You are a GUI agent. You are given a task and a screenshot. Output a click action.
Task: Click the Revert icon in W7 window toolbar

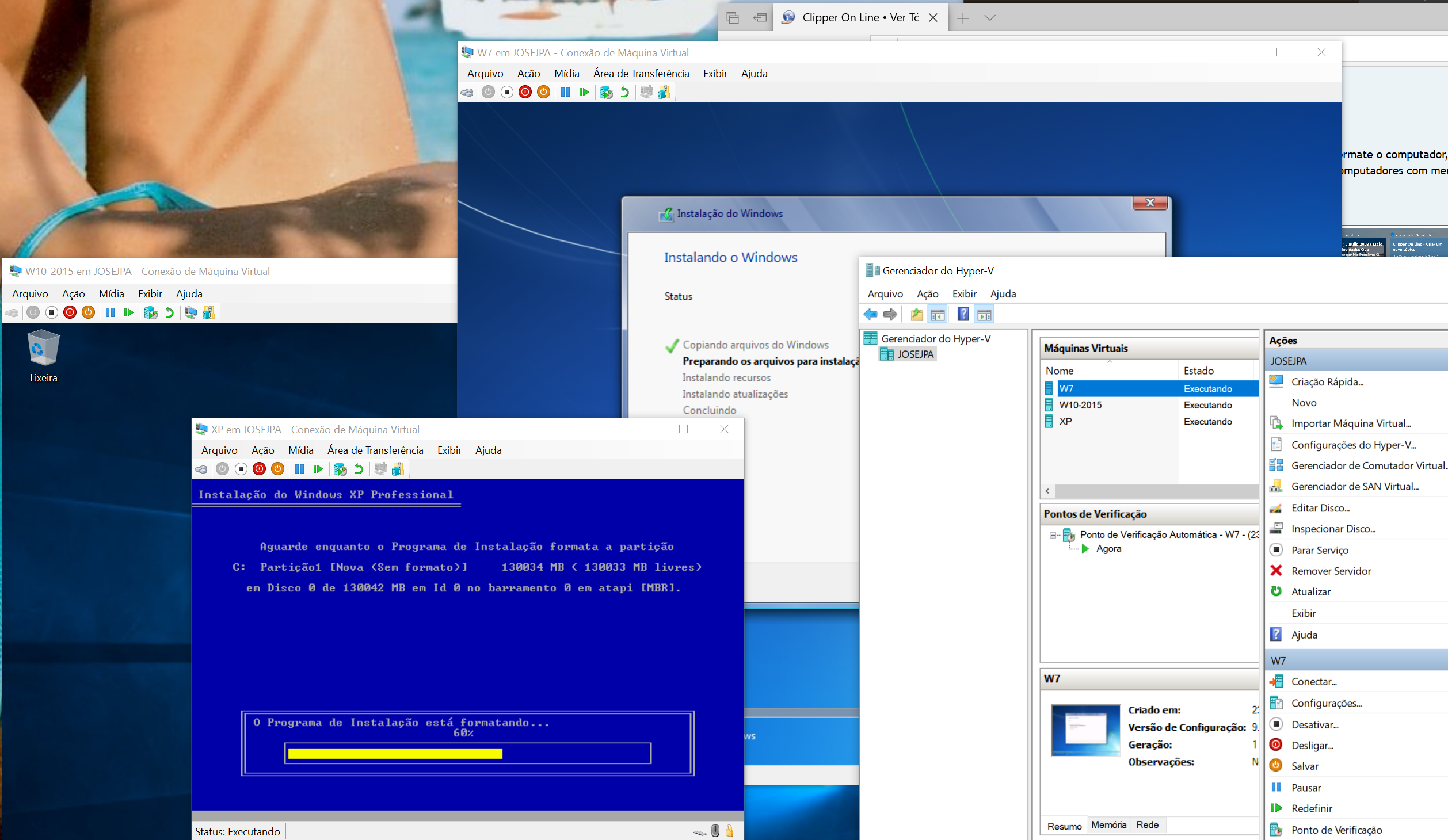pos(624,92)
